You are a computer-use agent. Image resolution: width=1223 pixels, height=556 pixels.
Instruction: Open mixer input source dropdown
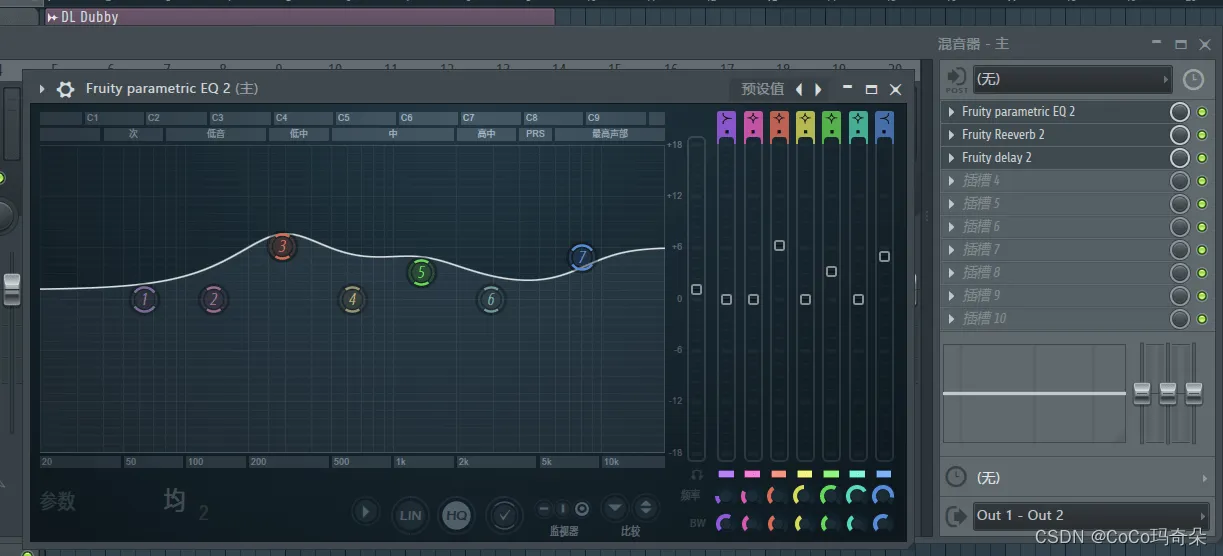1072,79
